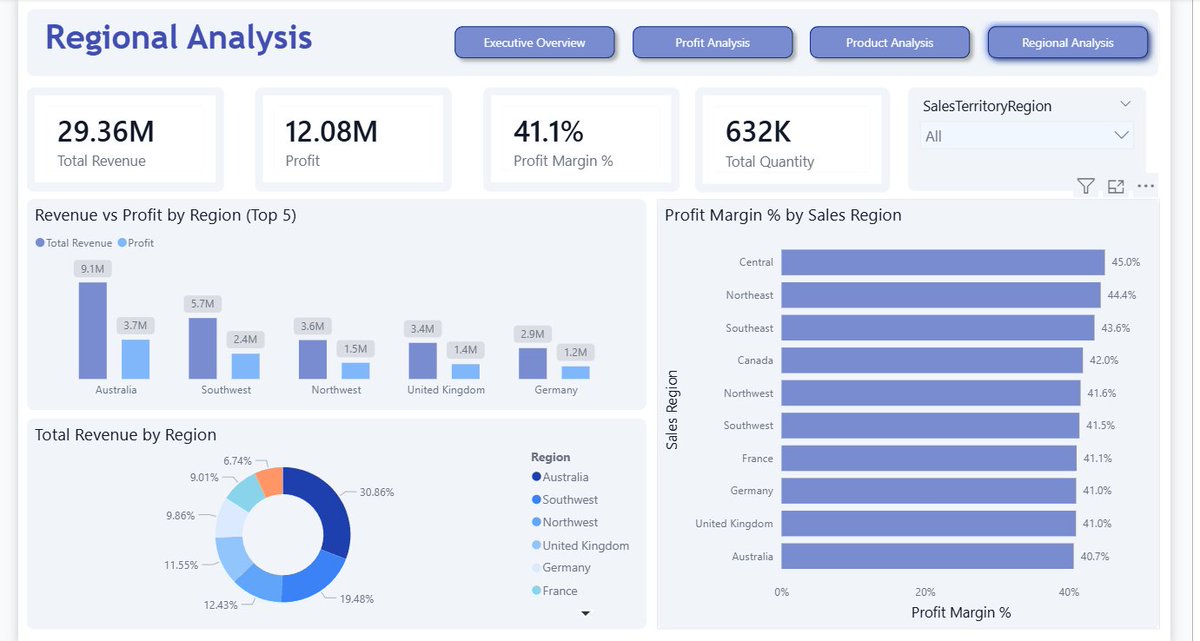The width and height of the screenshot is (1200, 641).
Task: Select the Northwest legend entry
Action: click(x=565, y=522)
